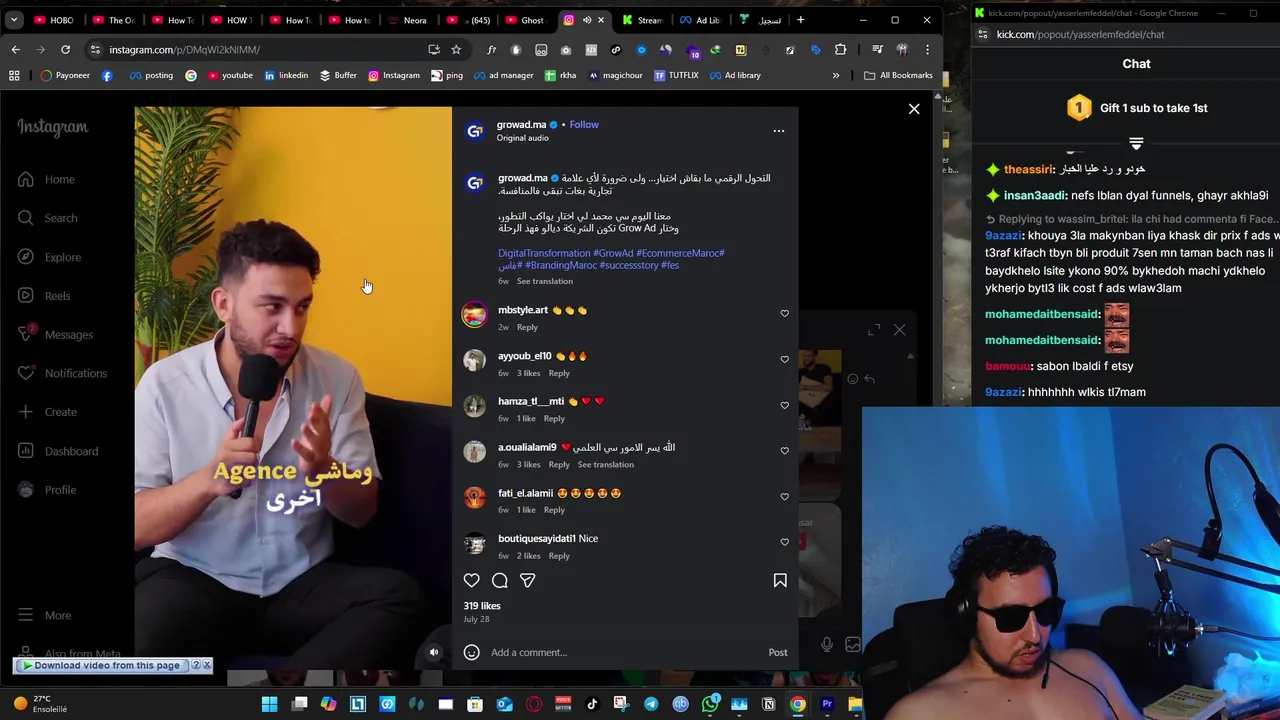Expand hidden bookmarks chevron
Image resolution: width=1280 pixels, height=720 pixels.
click(x=836, y=76)
